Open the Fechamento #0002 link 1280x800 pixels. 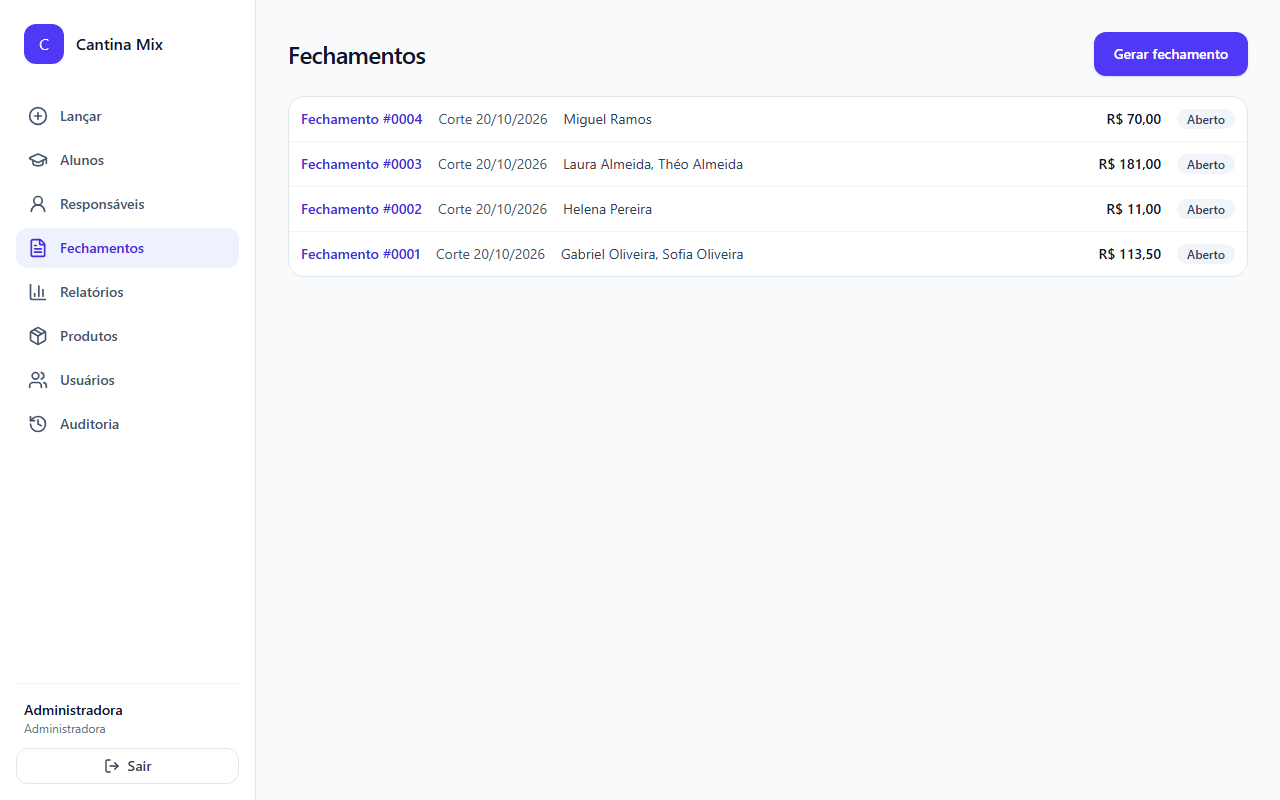[x=361, y=209]
